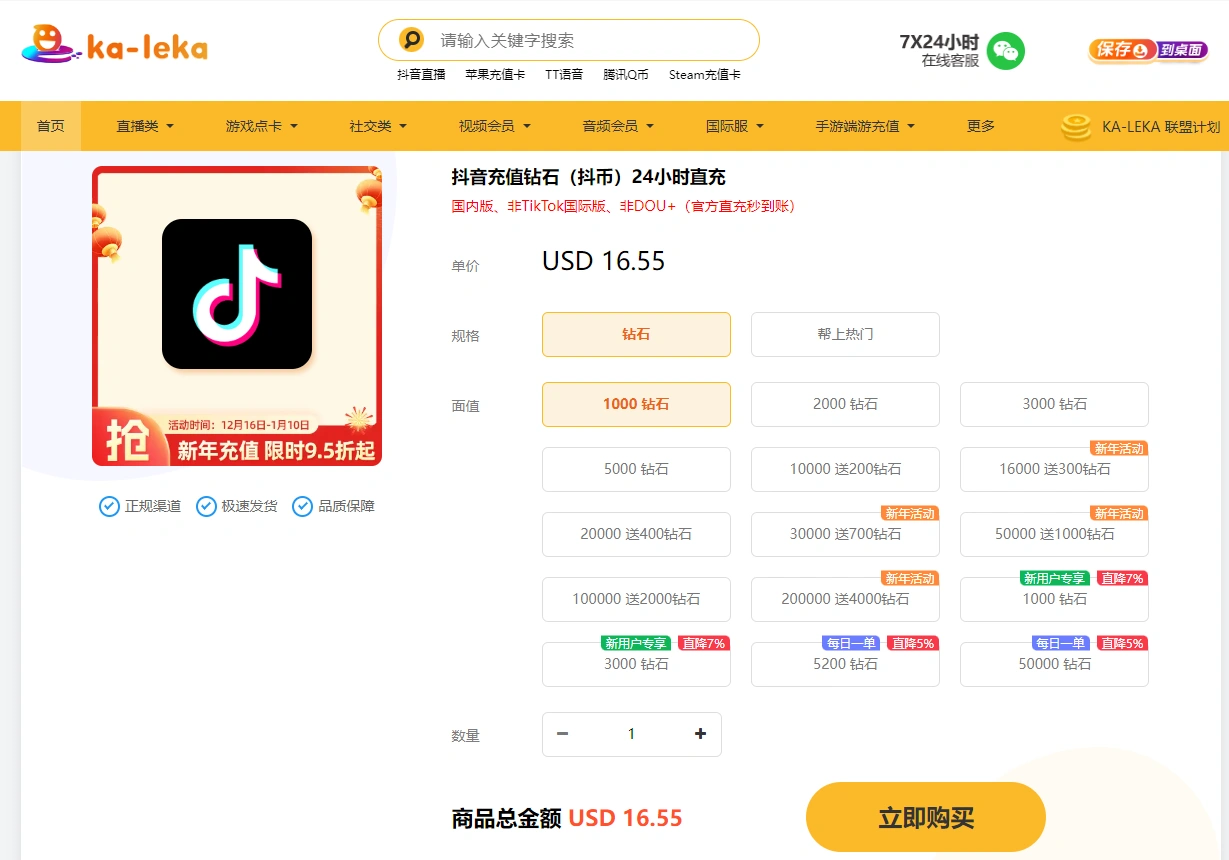Select the first-row 3000 钻石 denomination
Image resolution: width=1229 pixels, height=860 pixels.
(x=1054, y=404)
